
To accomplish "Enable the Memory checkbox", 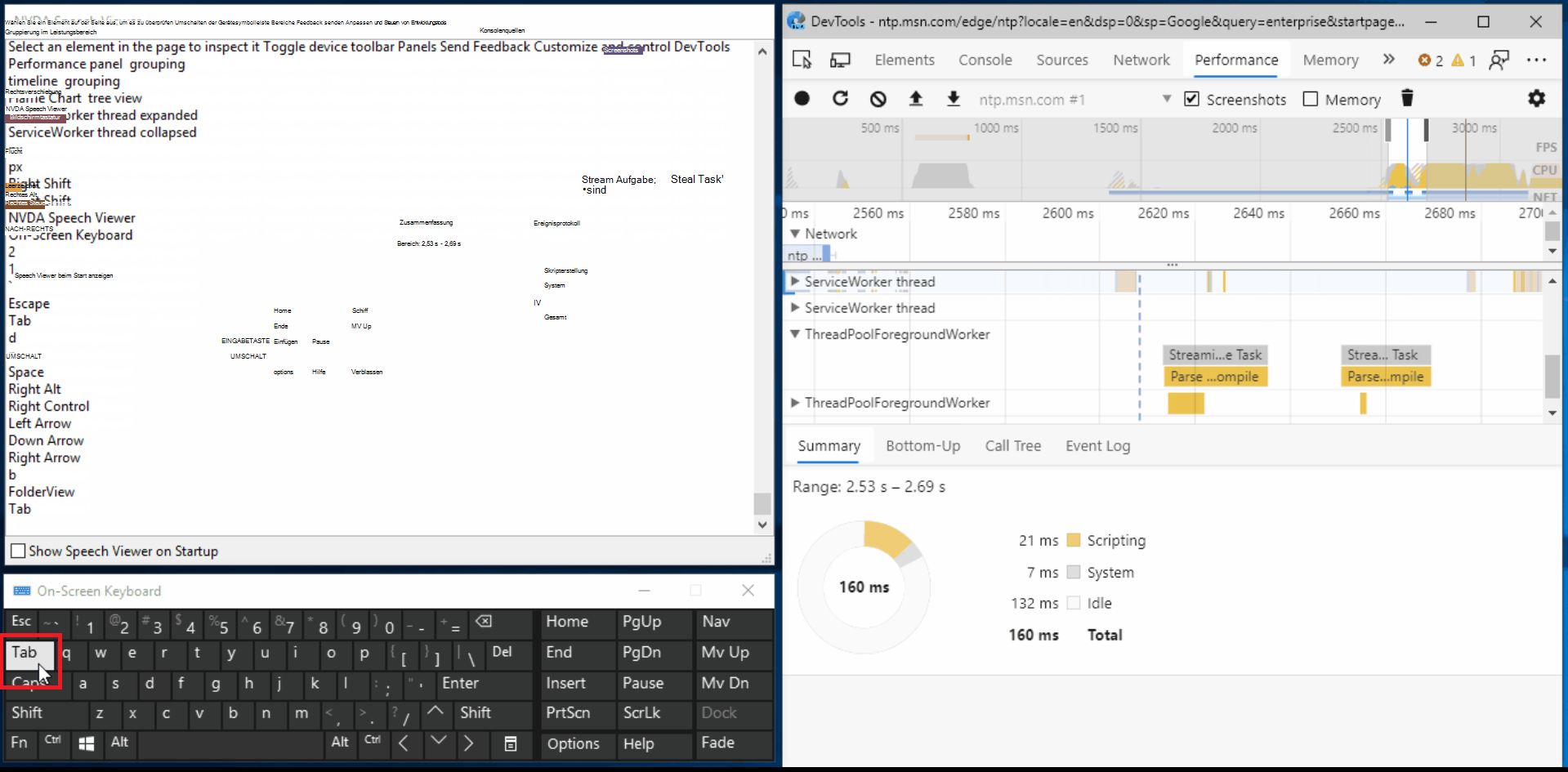I will click(1310, 99).
